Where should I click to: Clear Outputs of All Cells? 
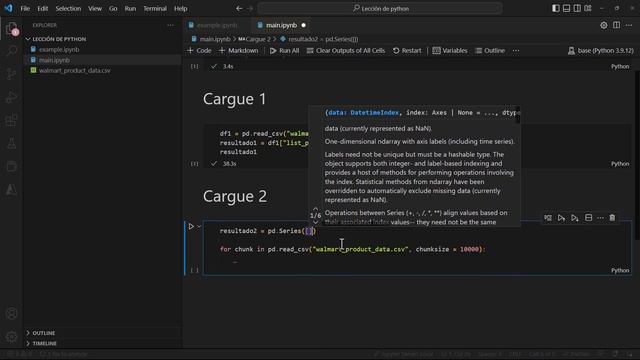[x=346, y=51]
